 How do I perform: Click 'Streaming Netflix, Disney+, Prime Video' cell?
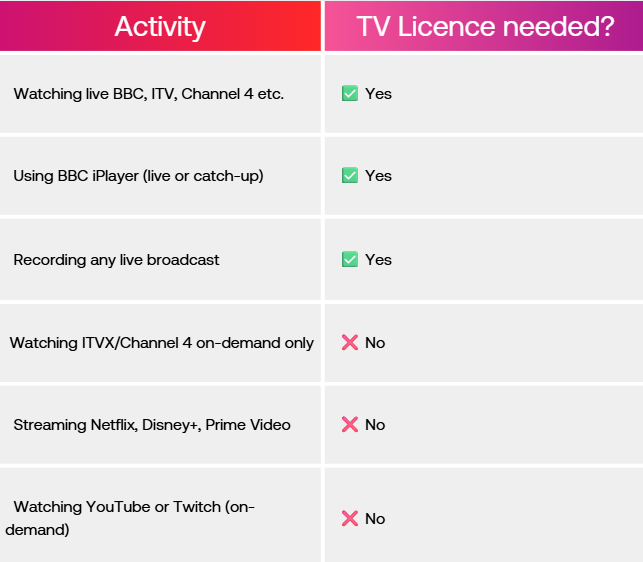[152, 425]
